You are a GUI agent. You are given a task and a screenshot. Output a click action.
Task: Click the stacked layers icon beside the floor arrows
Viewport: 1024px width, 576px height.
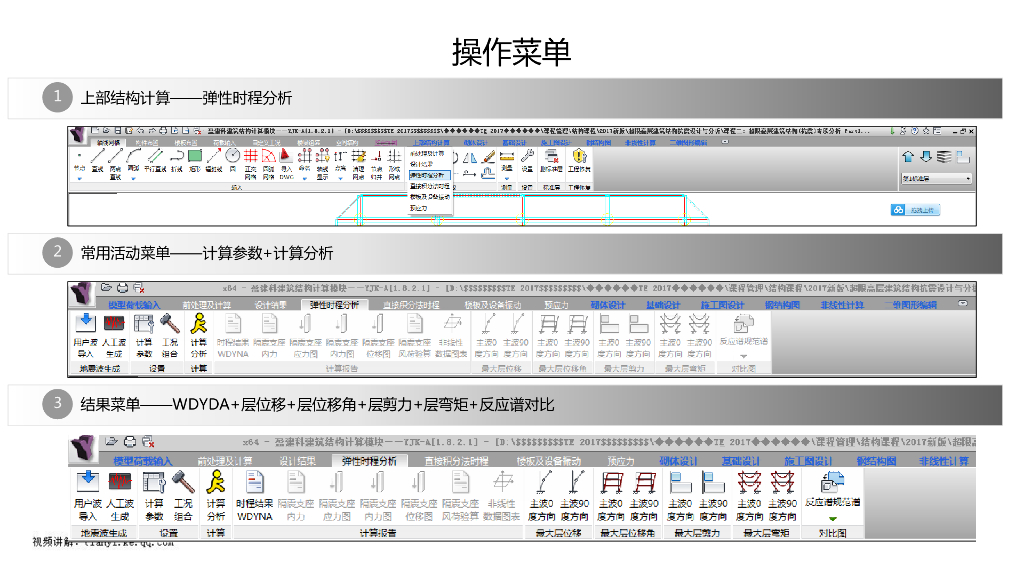click(x=944, y=157)
